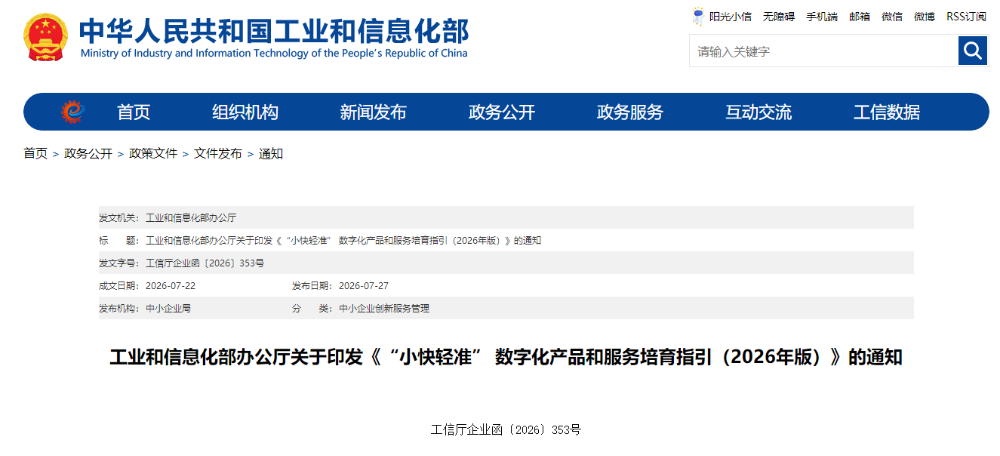This screenshot has height=456, width=1000.
Task: Click the 发布日期 value 2026-07-27
Action: (364, 286)
